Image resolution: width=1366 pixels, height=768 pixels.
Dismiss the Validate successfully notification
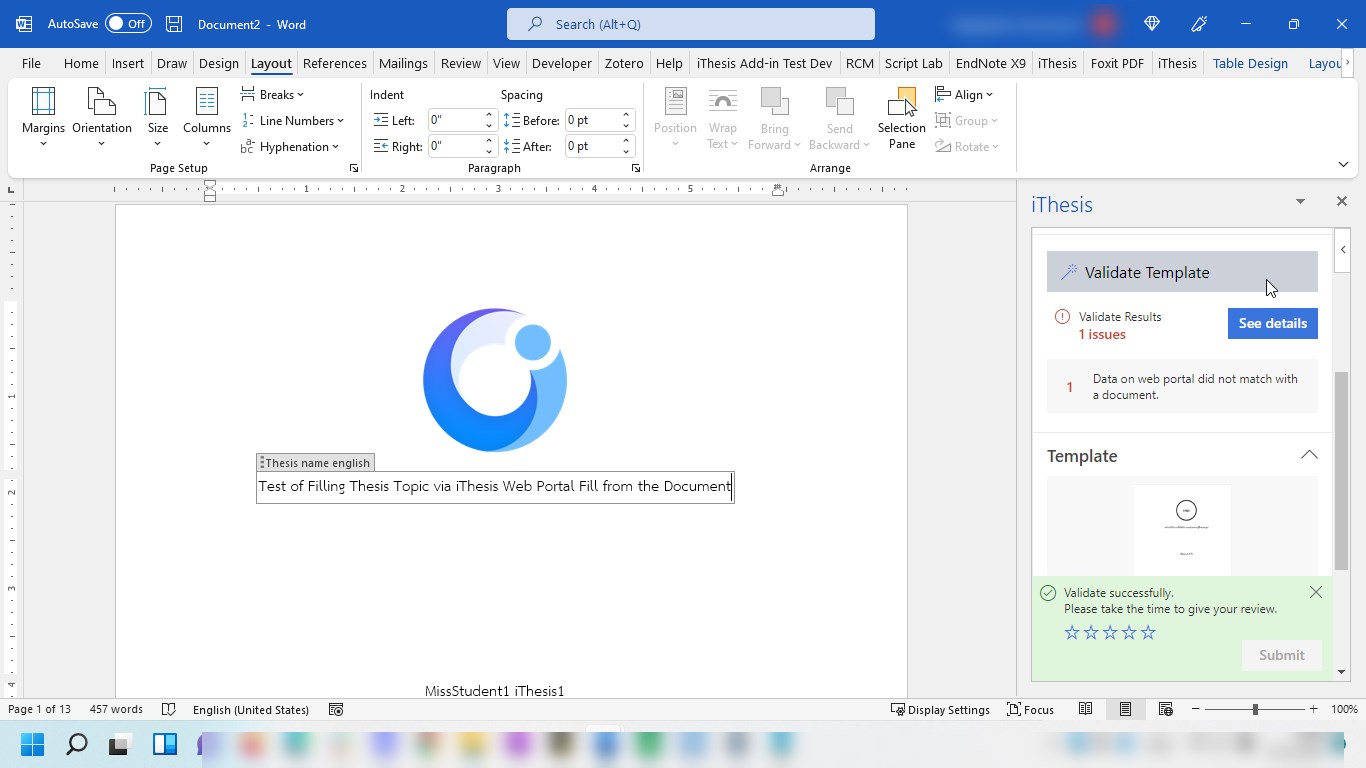click(x=1316, y=593)
